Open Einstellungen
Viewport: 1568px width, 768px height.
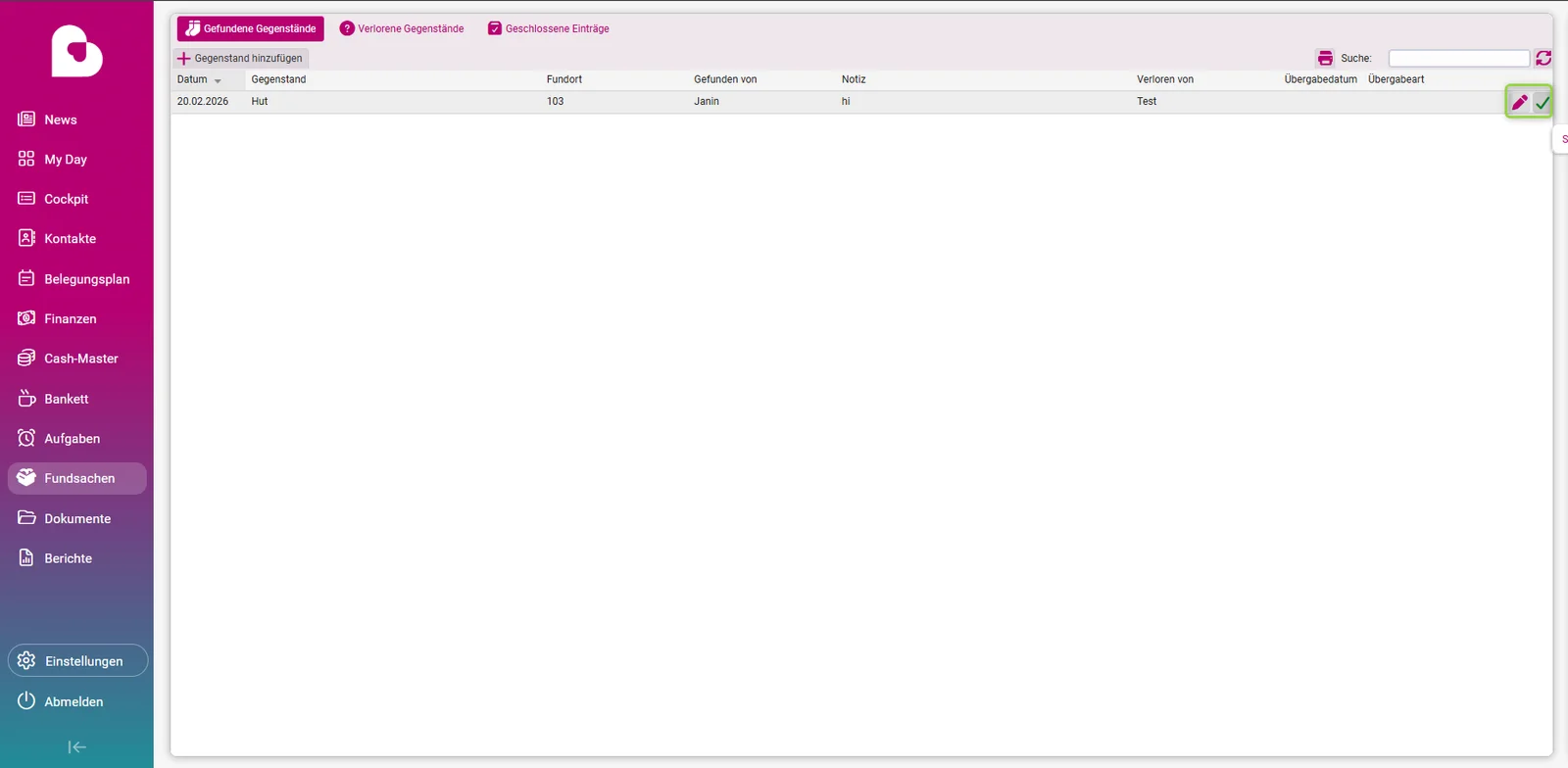pyautogui.click(x=77, y=660)
